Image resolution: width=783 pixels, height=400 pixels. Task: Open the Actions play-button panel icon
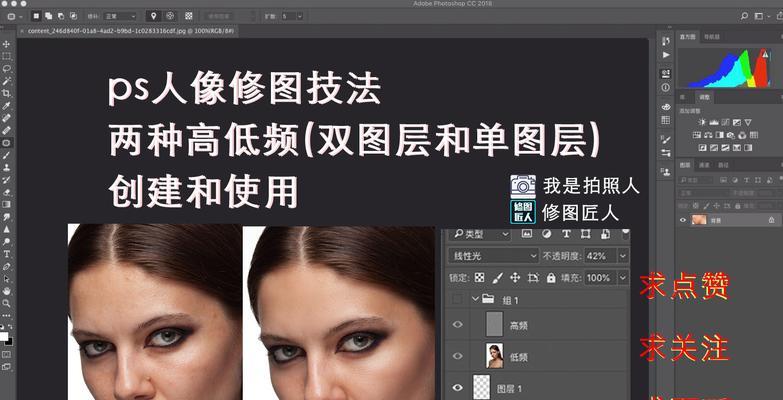666,55
